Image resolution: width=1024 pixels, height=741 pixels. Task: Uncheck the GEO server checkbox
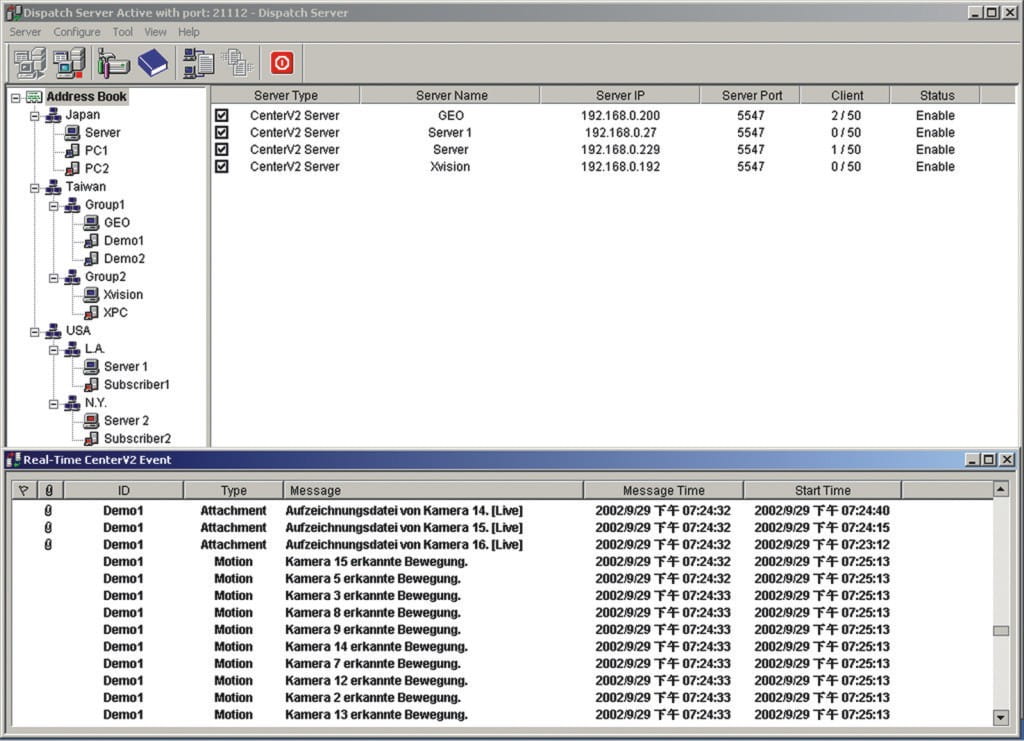coord(222,116)
